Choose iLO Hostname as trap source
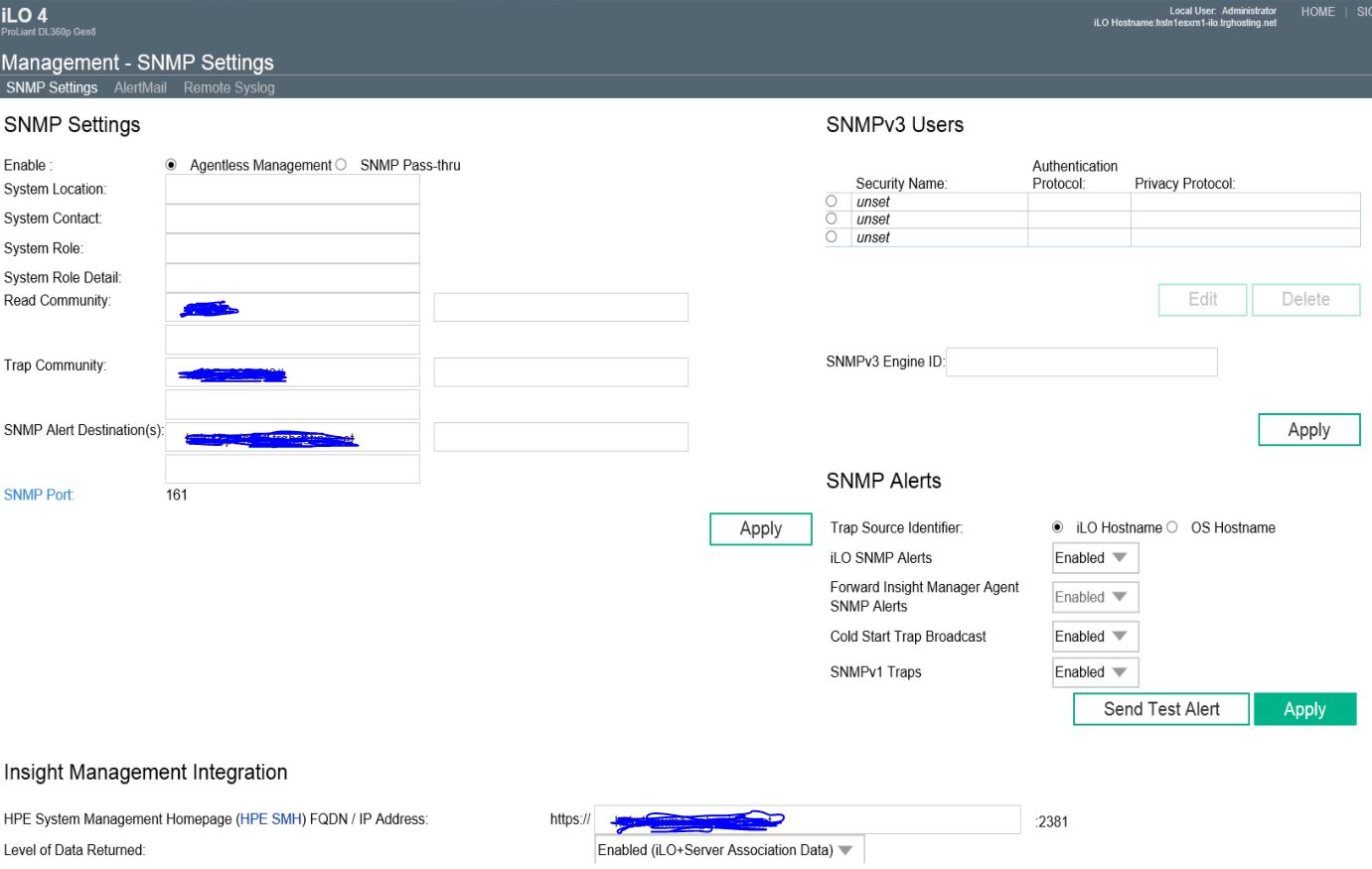The height and width of the screenshot is (869, 1372). pyautogui.click(x=1057, y=527)
